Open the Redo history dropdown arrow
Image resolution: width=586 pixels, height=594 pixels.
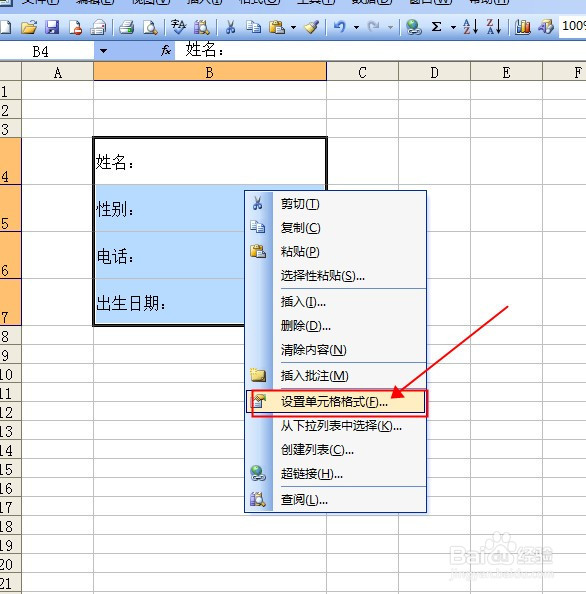click(390, 27)
